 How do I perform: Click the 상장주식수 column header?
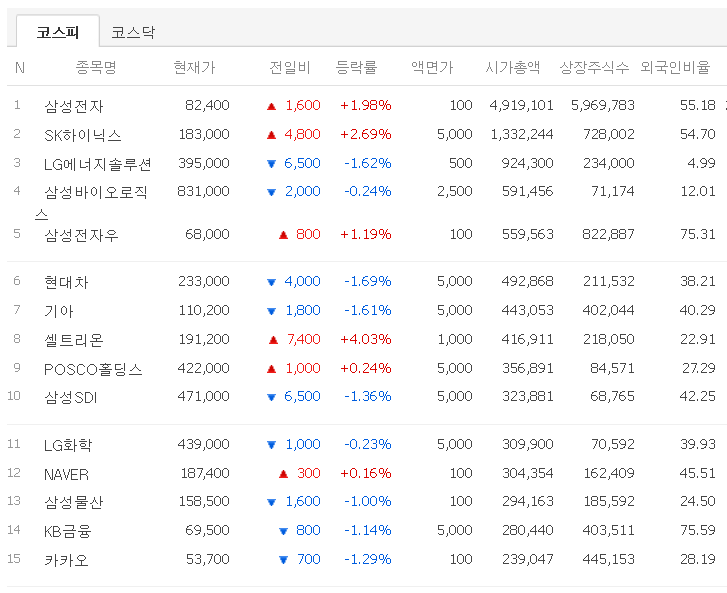594,68
